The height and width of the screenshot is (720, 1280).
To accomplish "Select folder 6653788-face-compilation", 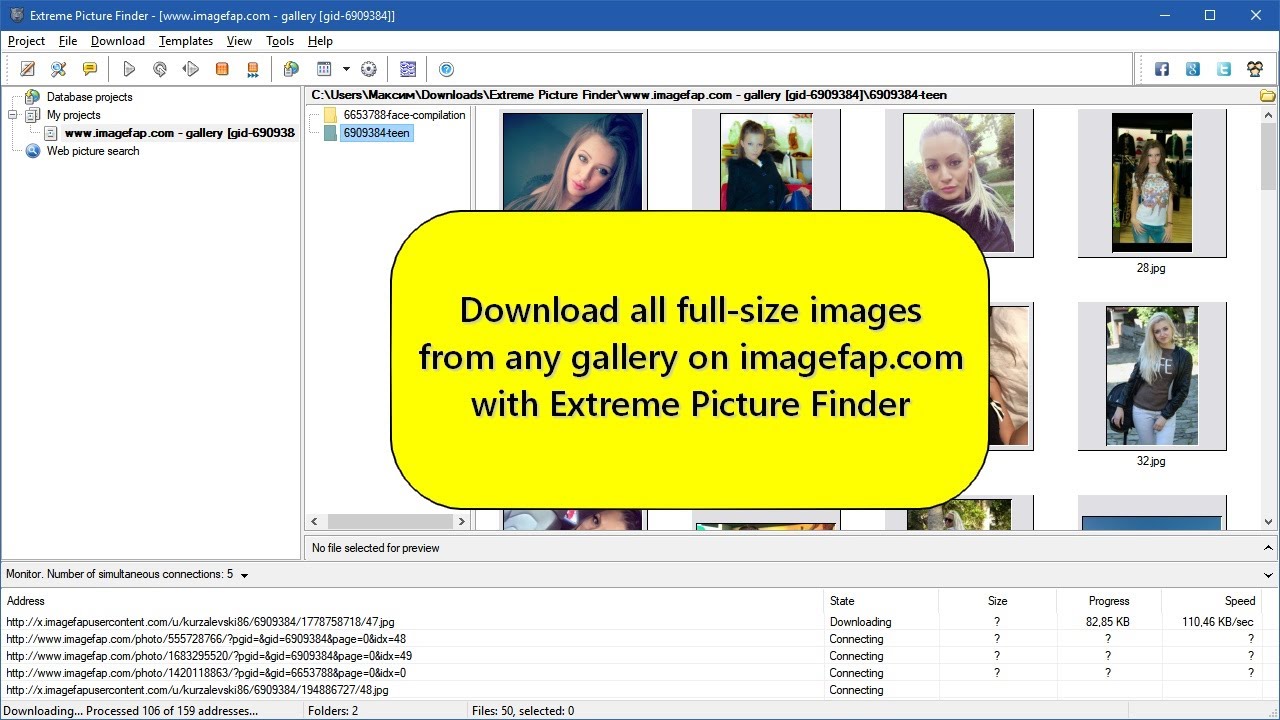I will 404,115.
